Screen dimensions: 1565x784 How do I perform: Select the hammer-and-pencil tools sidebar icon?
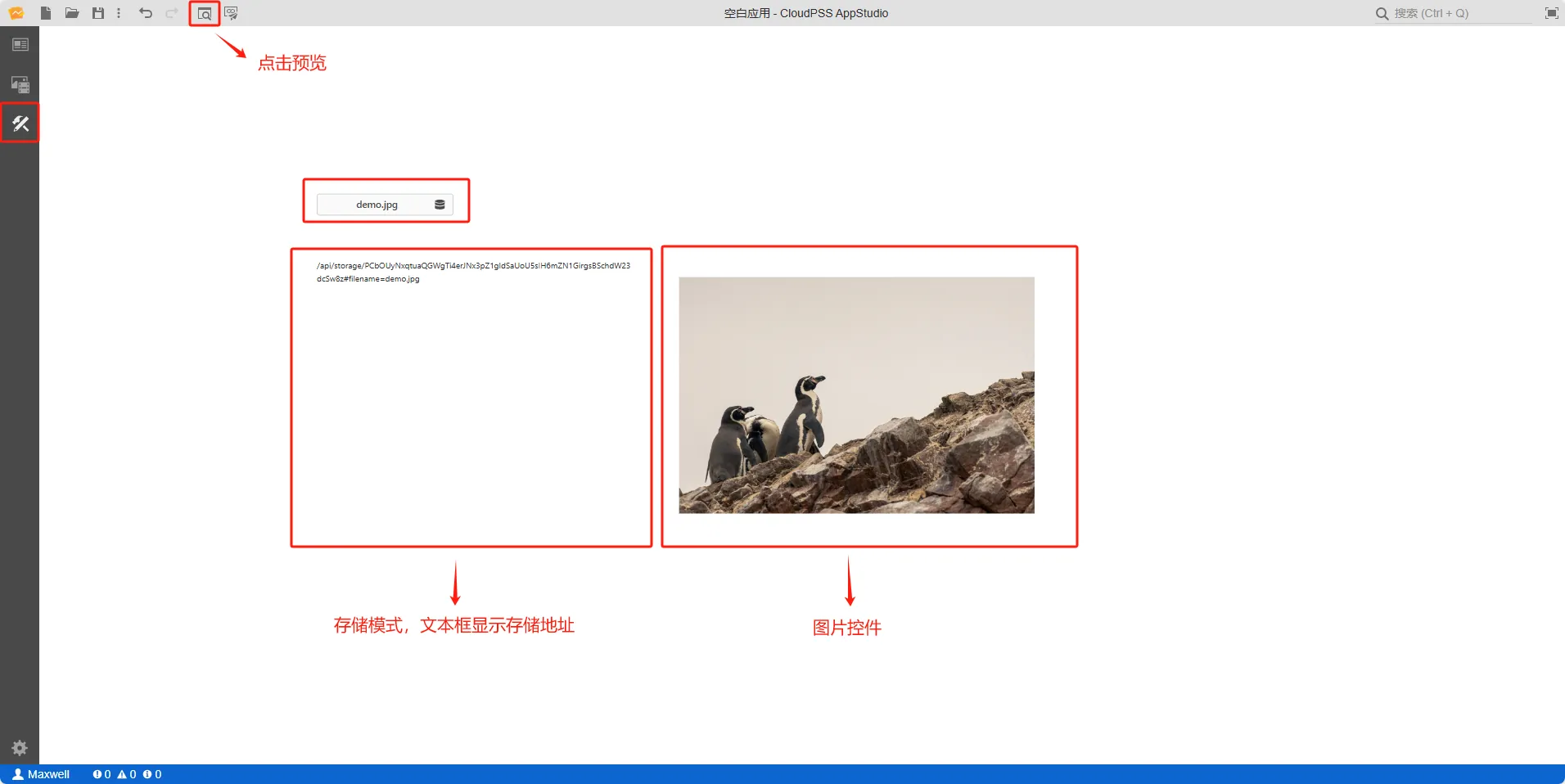(20, 124)
